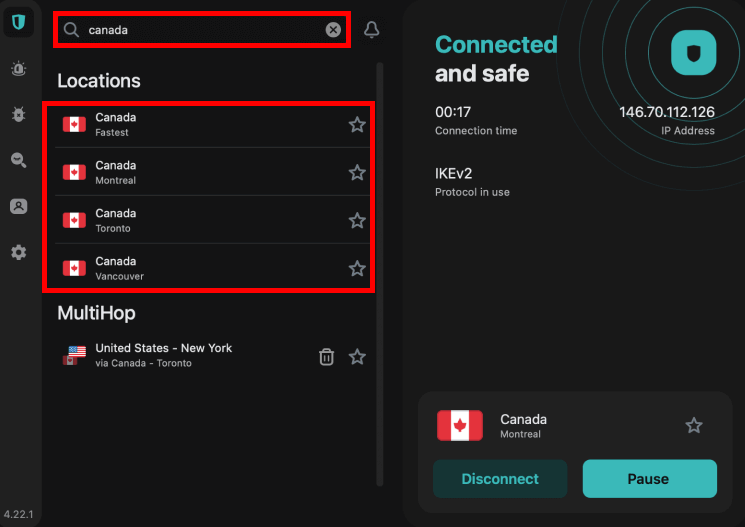Screen dimensions: 745x527
Task: Click the version number 4.22.1
Action: (x=19, y=515)
